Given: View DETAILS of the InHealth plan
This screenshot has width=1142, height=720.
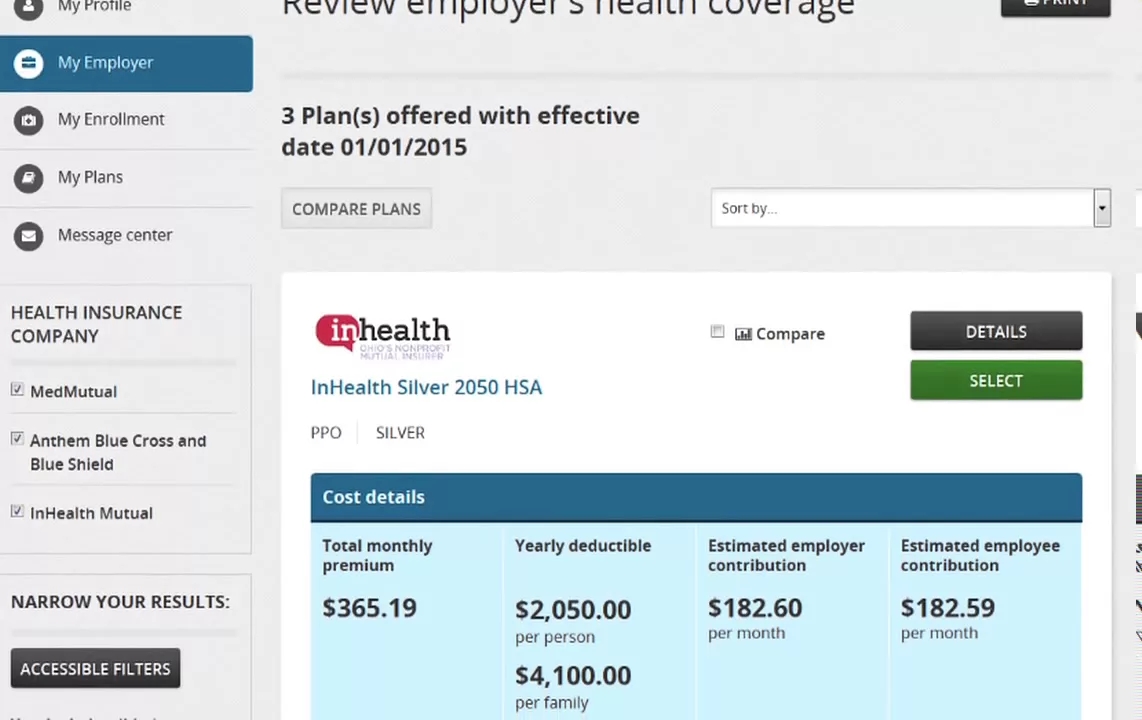Looking at the screenshot, I should [996, 331].
